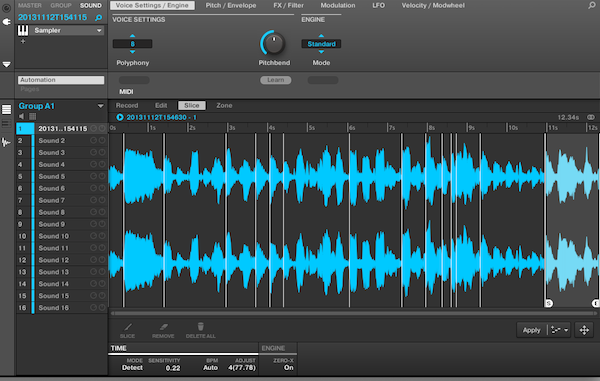Click the Pitchbend knob
The height and width of the screenshot is (381, 600).
click(273, 43)
